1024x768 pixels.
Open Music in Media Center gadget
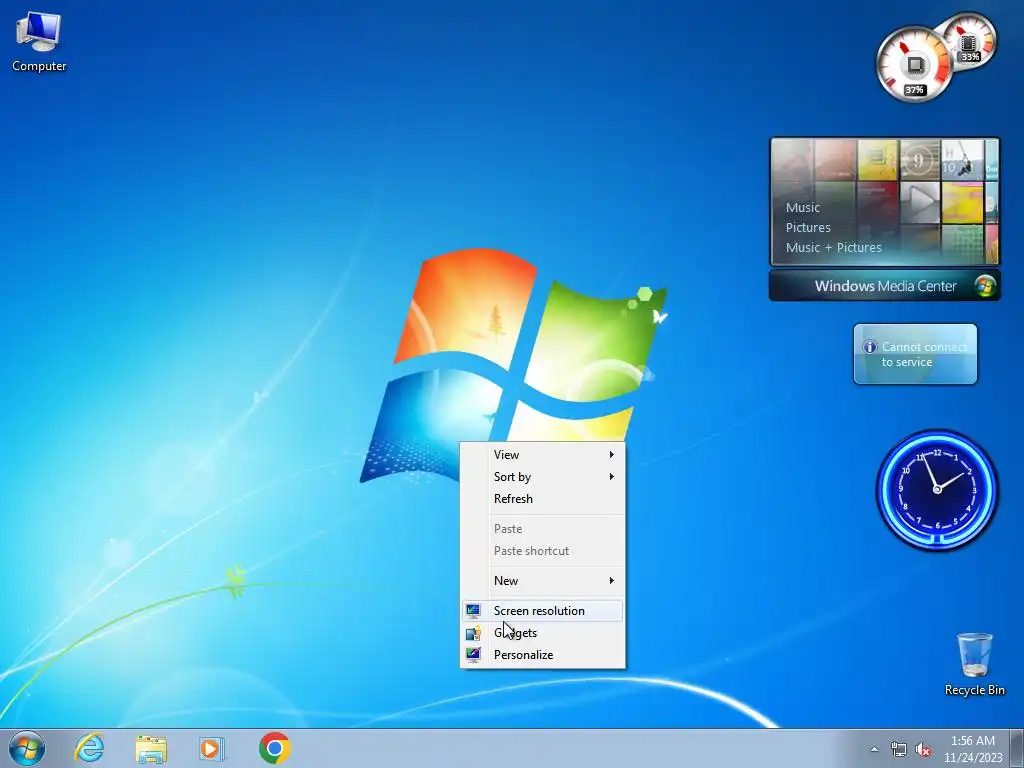coord(803,208)
